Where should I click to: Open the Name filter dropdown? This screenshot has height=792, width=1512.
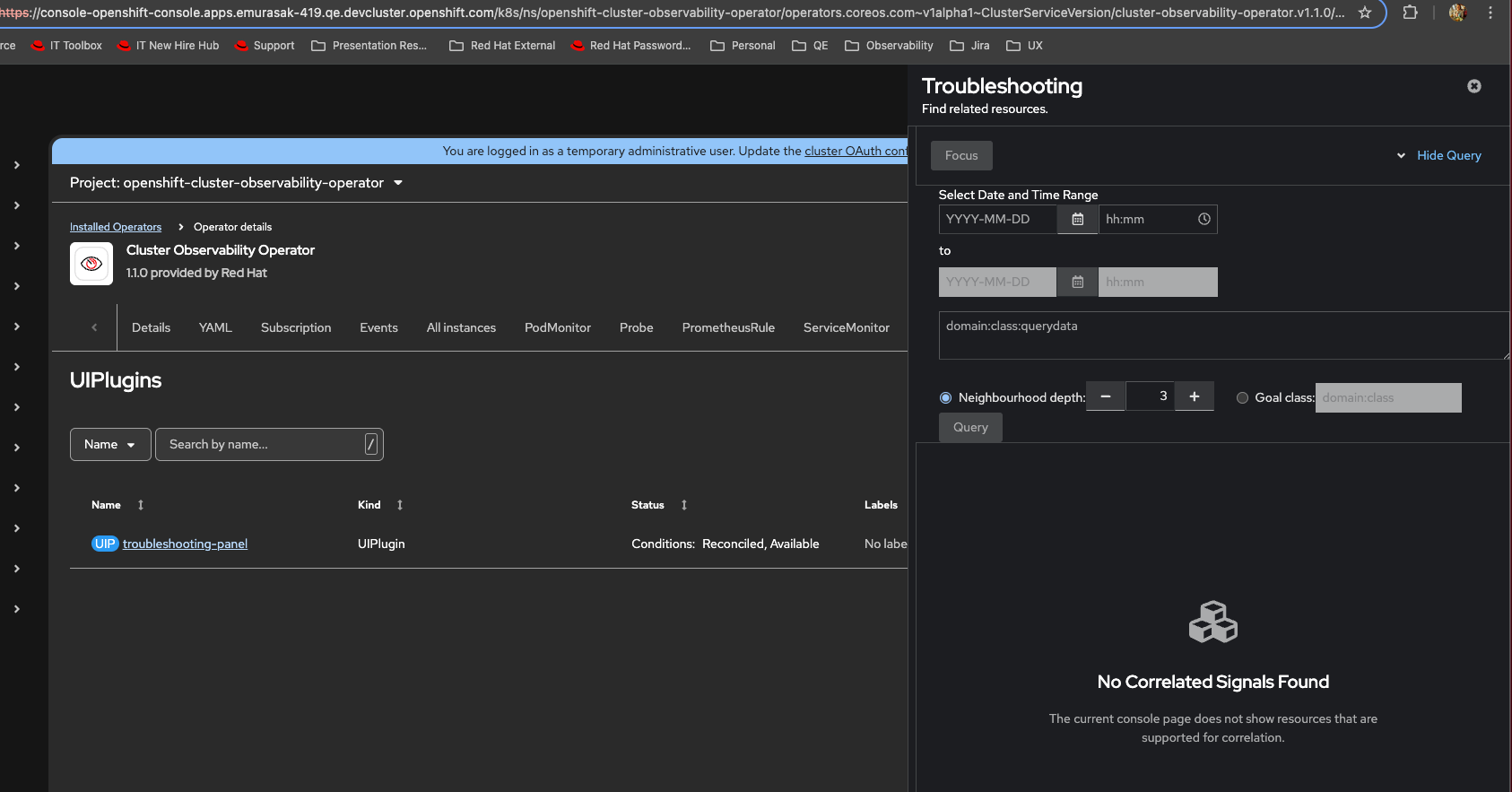click(x=110, y=445)
